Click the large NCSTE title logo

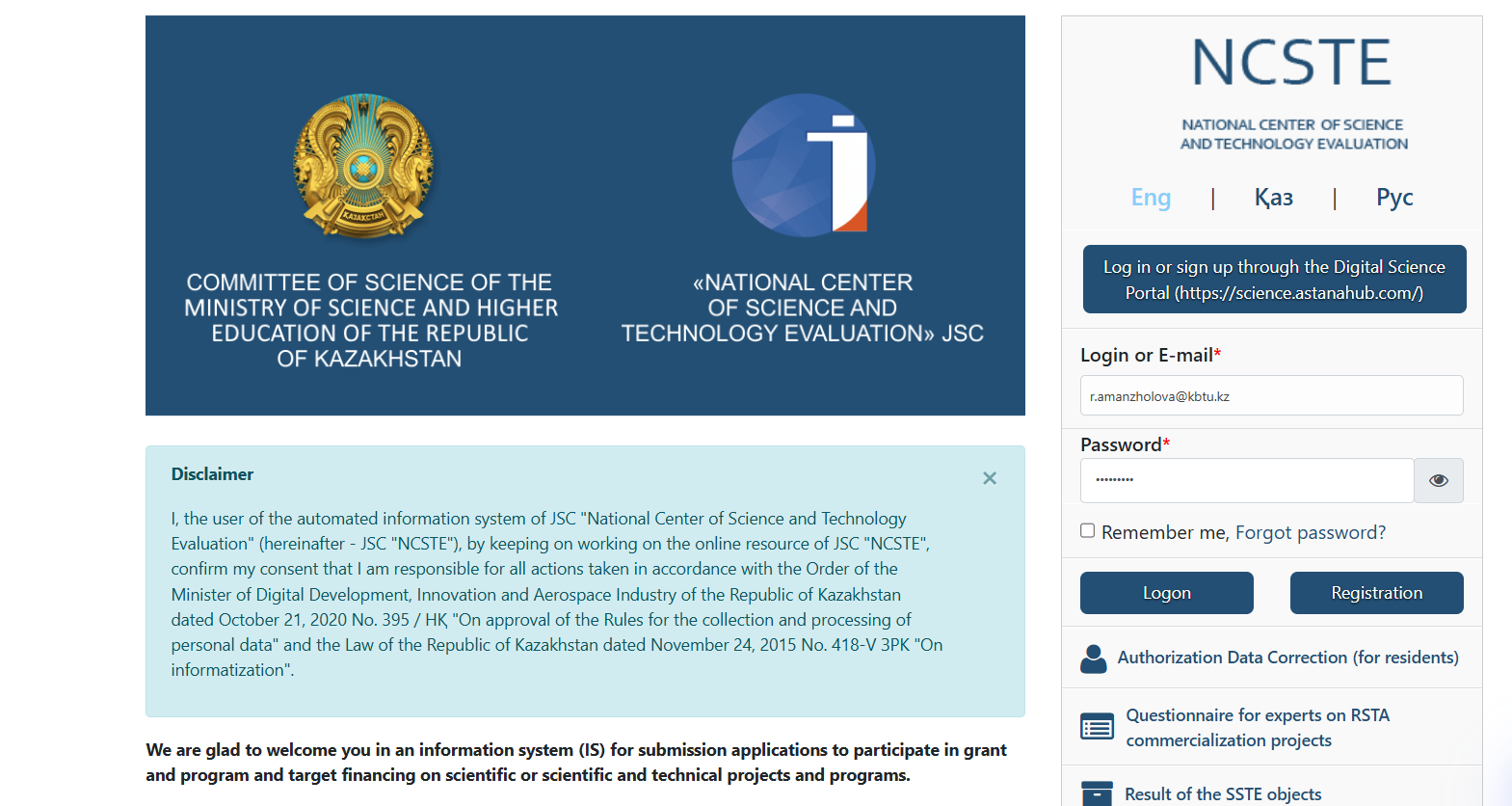pos(1291,64)
